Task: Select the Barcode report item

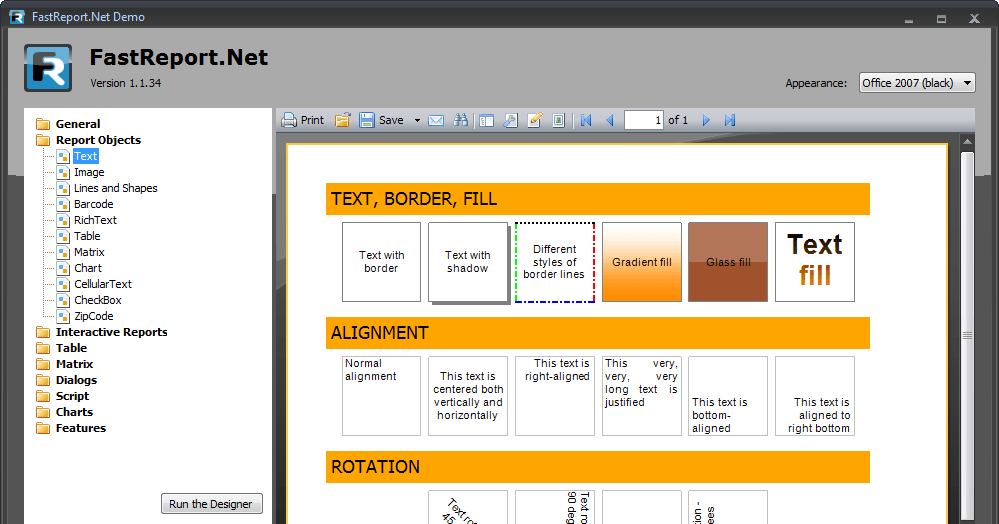Action: tap(94, 204)
